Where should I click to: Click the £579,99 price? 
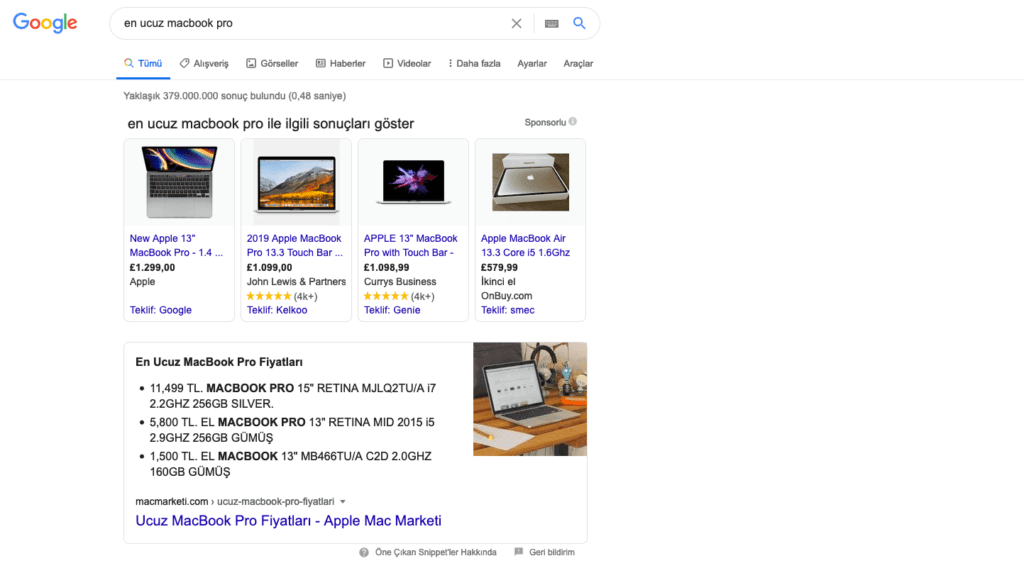tap(500, 267)
